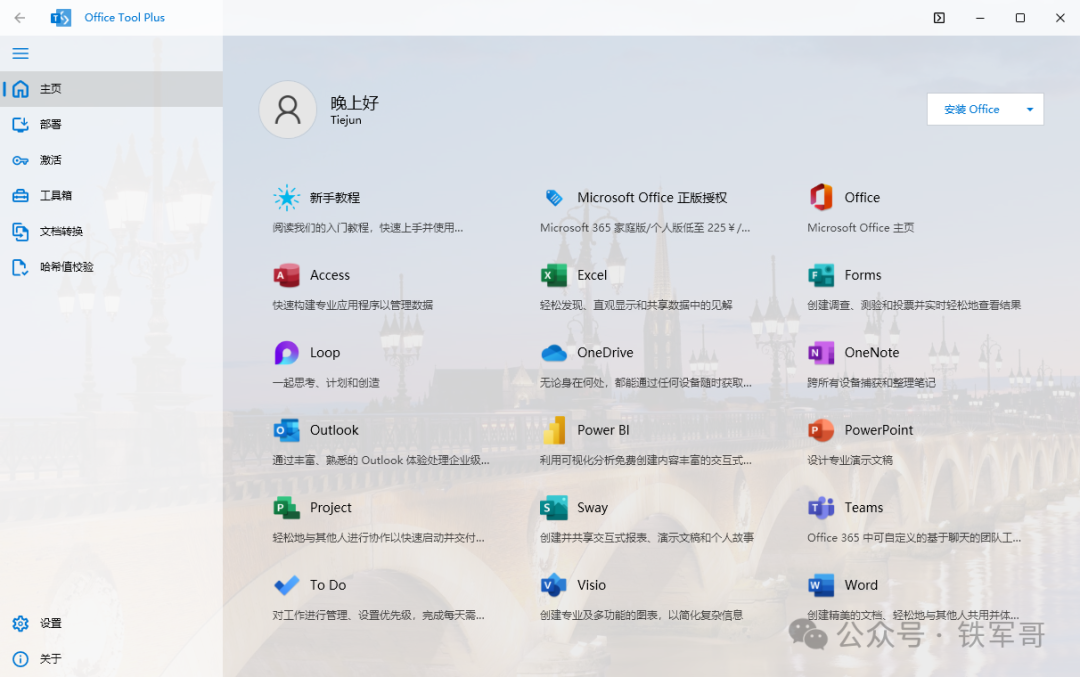
Task: Click the PowerPoint title text
Action: [879, 430]
